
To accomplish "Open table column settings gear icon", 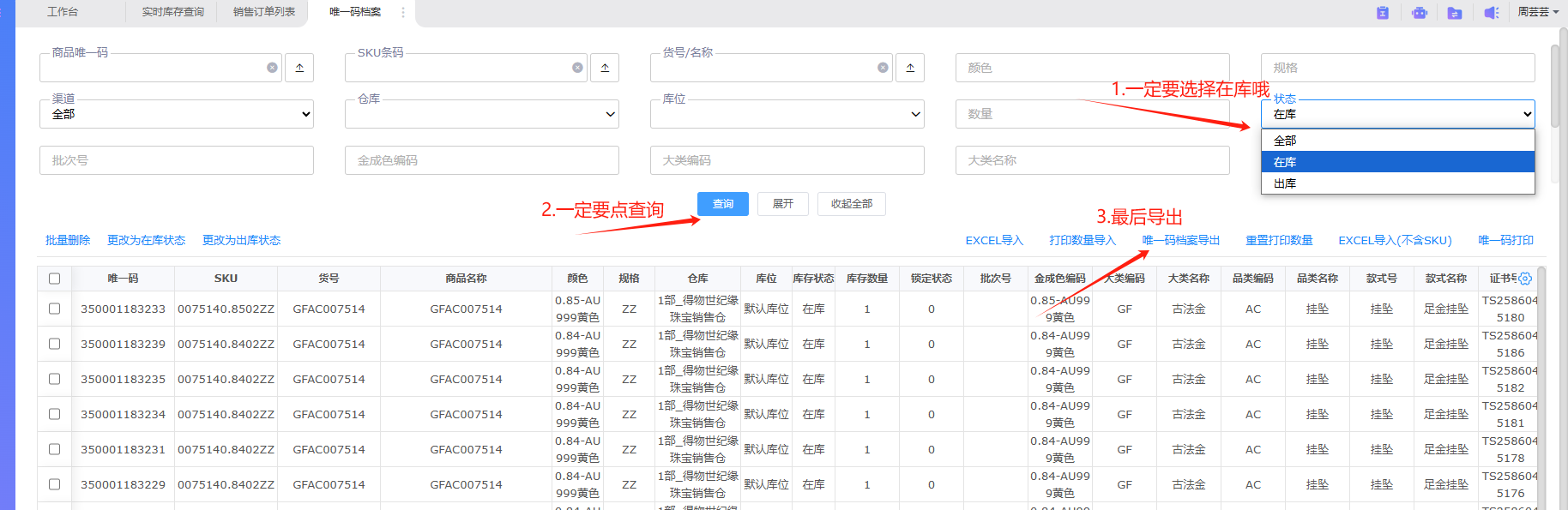I will (1525, 279).
